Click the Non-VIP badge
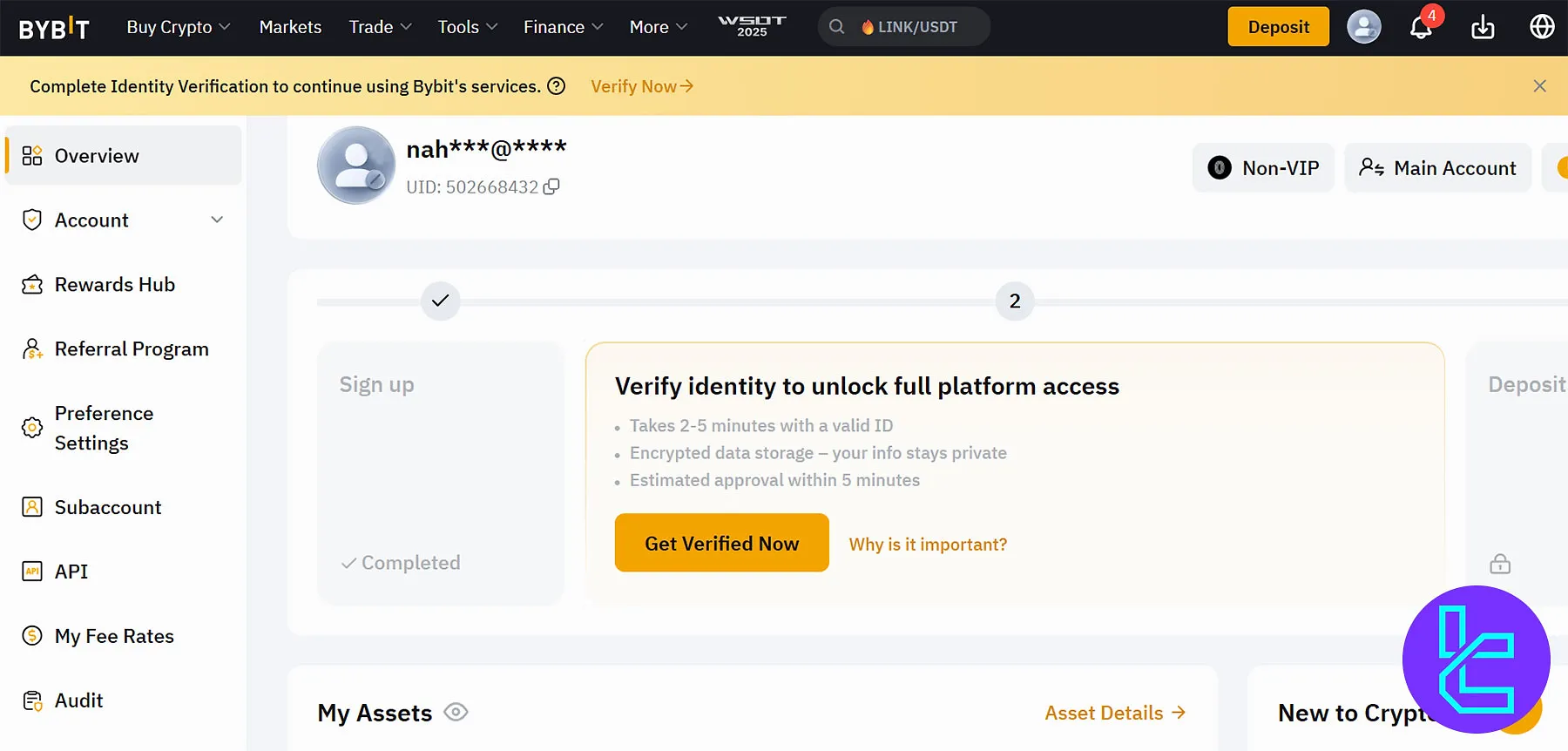 (x=1263, y=167)
